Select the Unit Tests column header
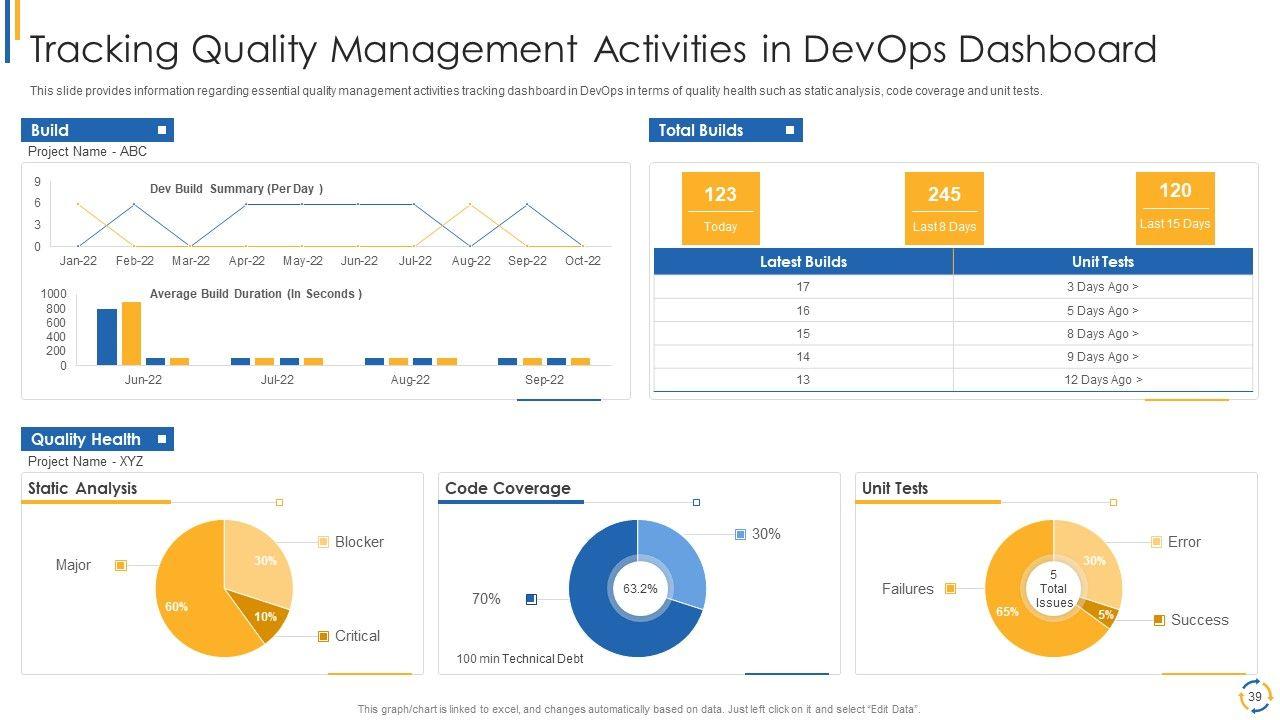Viewport: 1280px width, 720px height. [x=1102, y=262]
